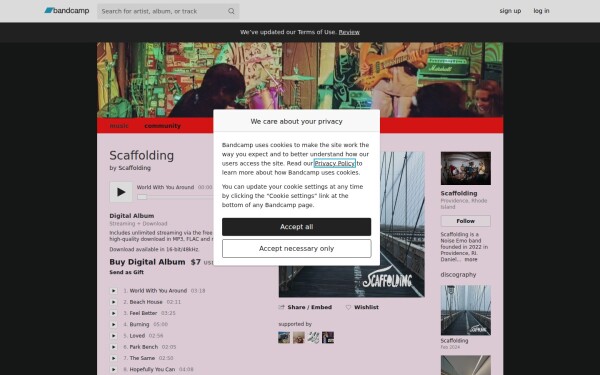The image size is (600, 375).
Task: Open The Same track title
Action: [142, 358]
